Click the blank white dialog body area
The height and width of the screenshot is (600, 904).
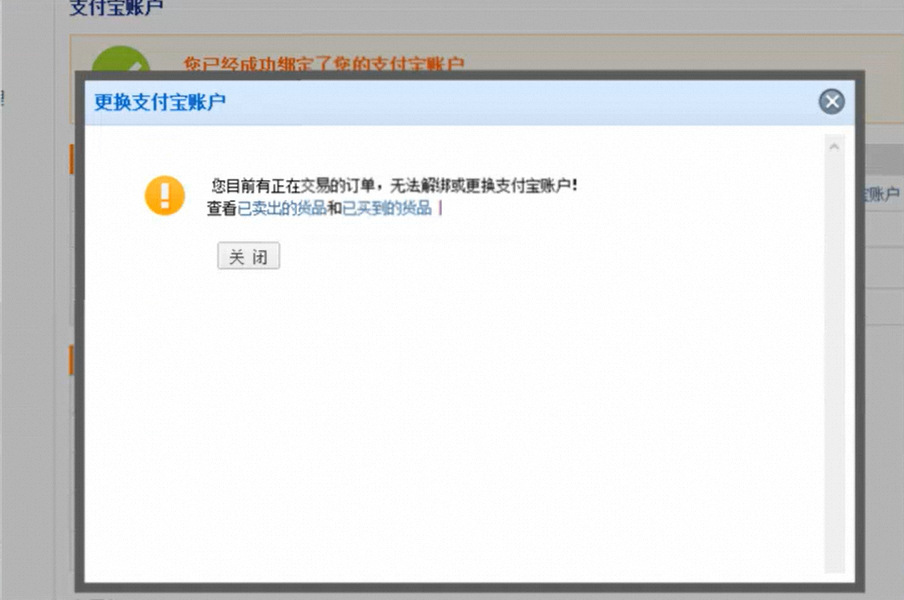click(450, 420)
